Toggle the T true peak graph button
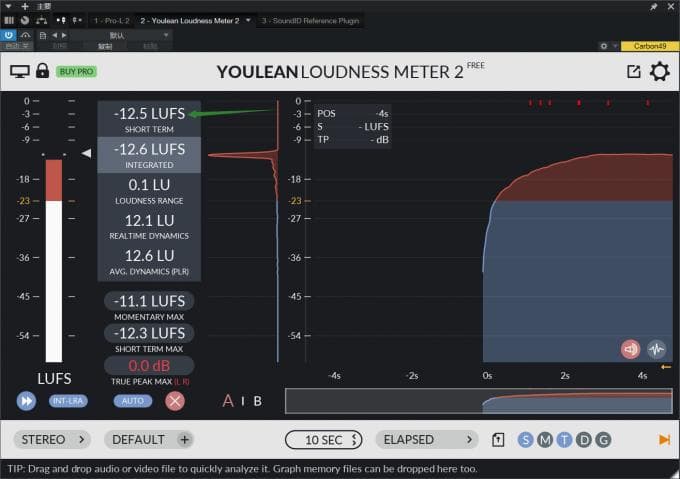The image size is (680, 479). [x=564, y=440]
